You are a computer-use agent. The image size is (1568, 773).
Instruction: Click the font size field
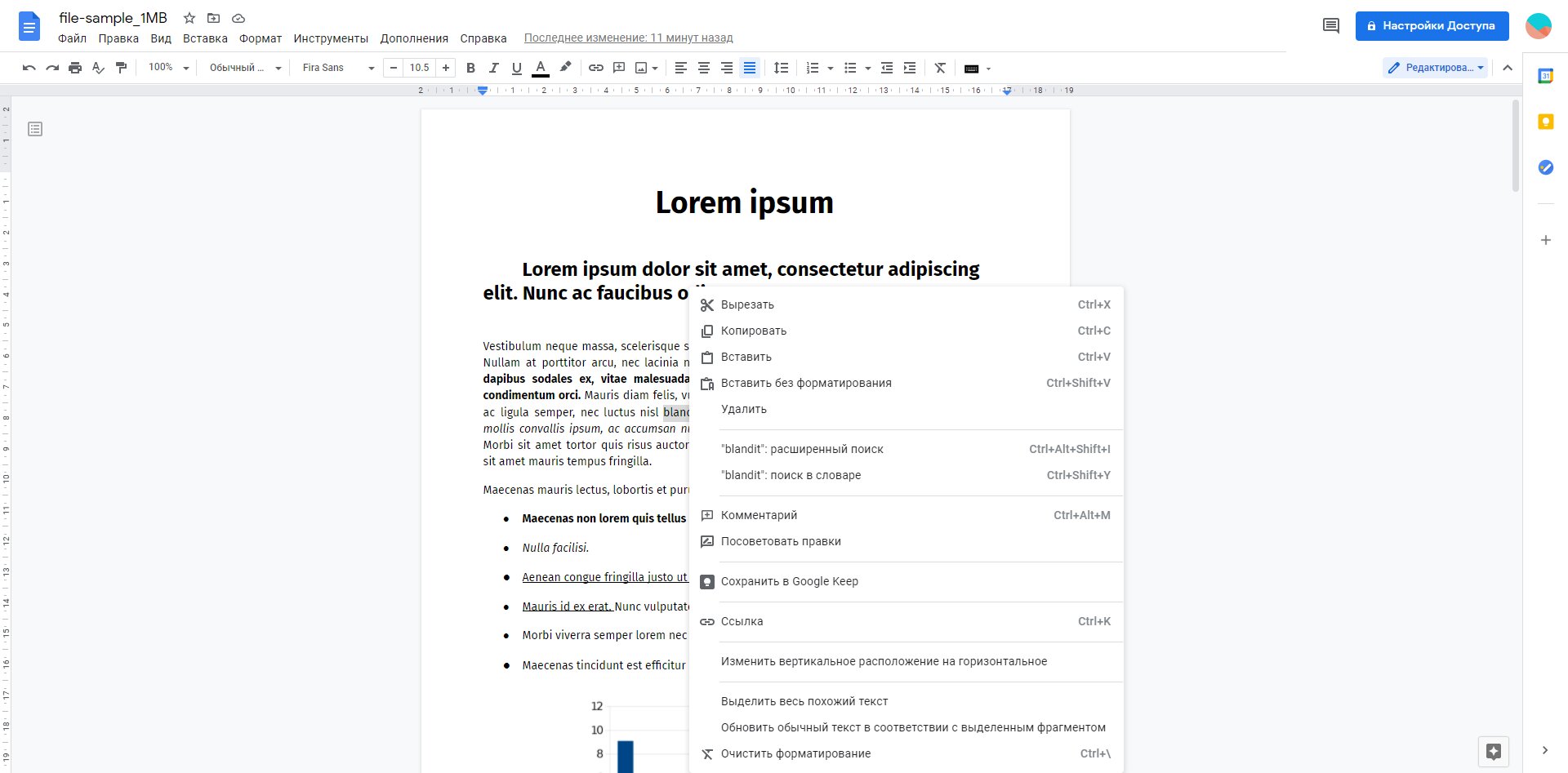(x=420, y=68)
